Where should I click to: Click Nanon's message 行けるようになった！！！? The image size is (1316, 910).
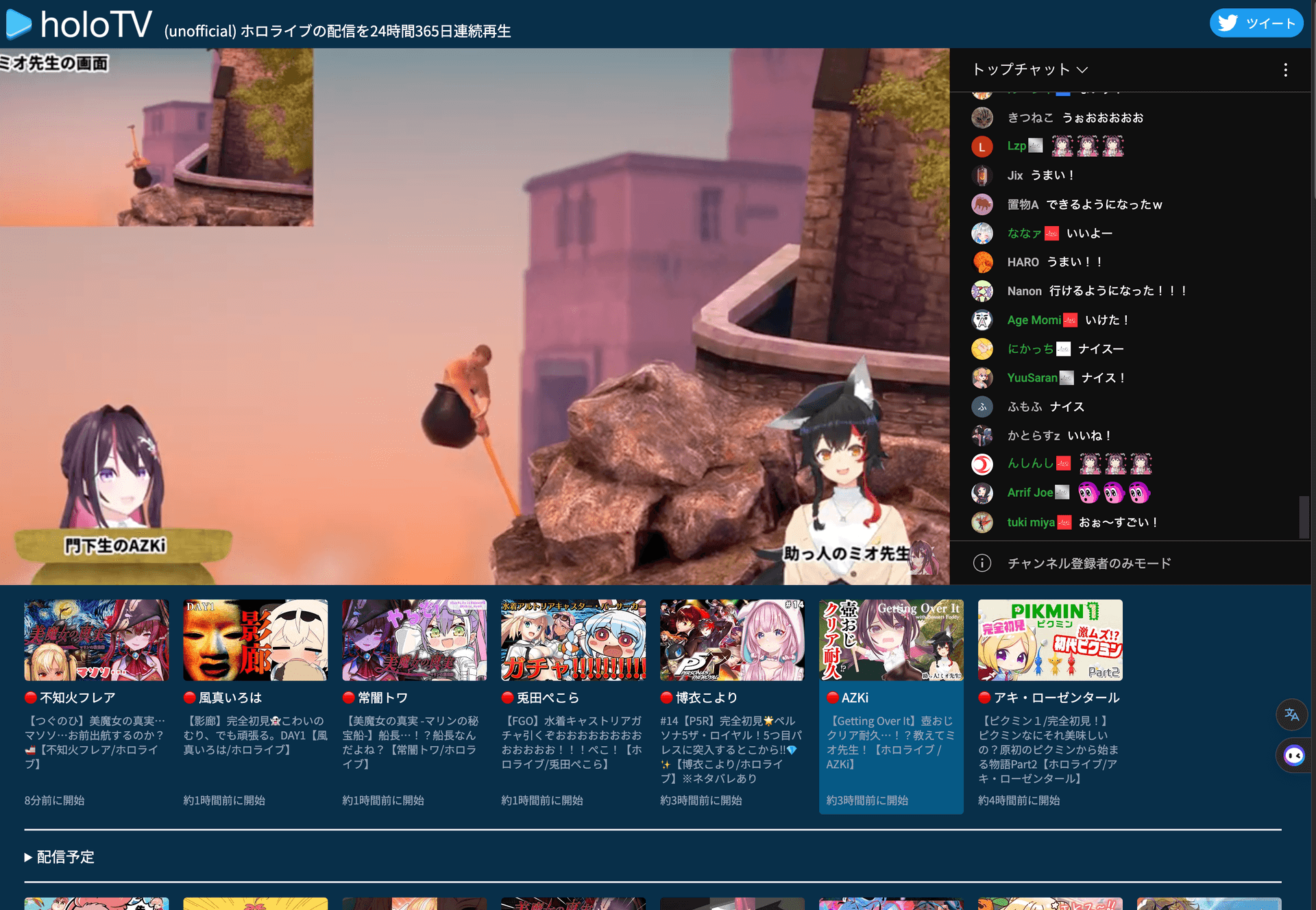1119,291
